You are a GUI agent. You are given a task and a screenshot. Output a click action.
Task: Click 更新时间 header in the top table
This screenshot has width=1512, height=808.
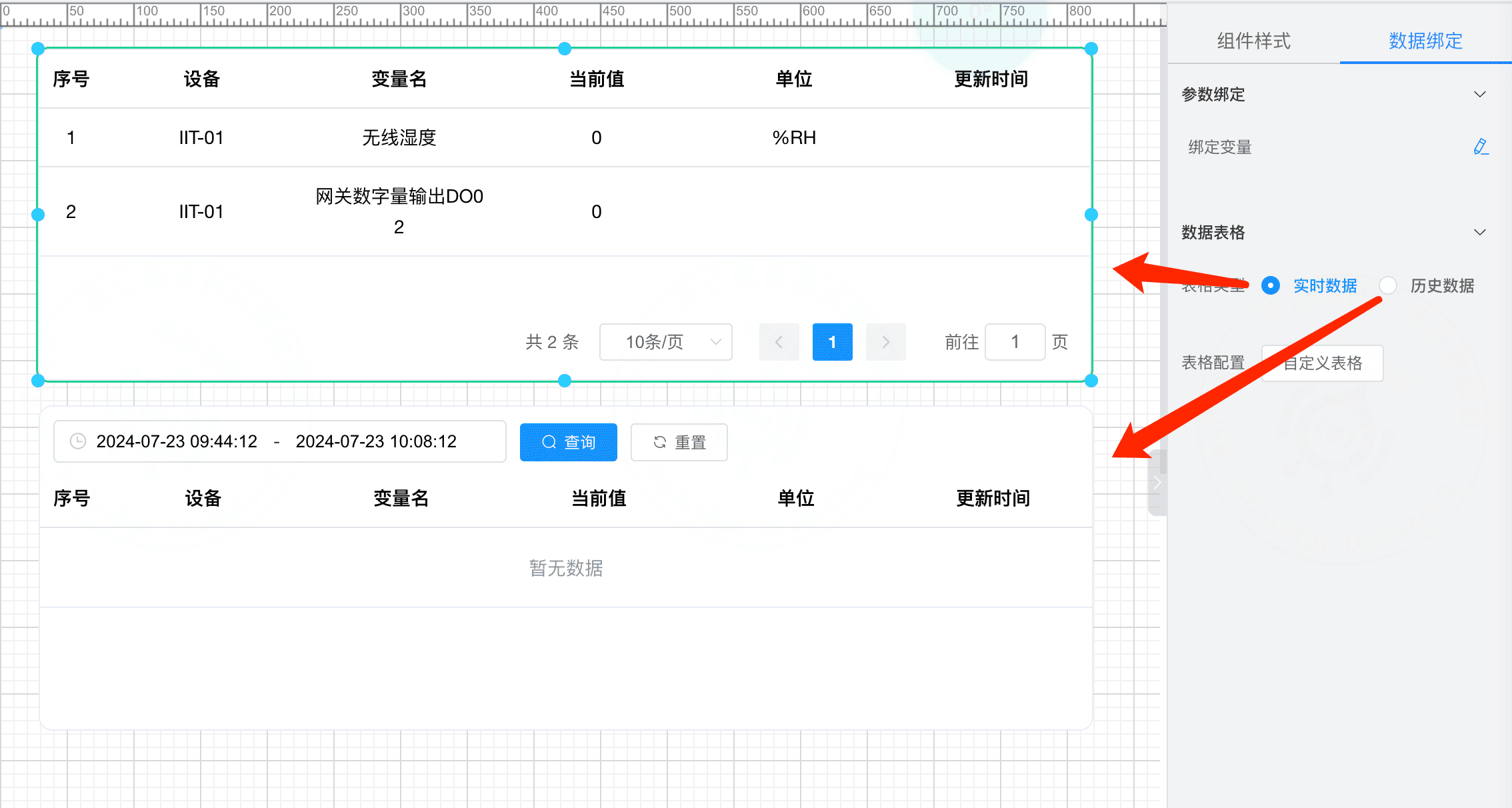pyautogui.click(x=991, y=79)
